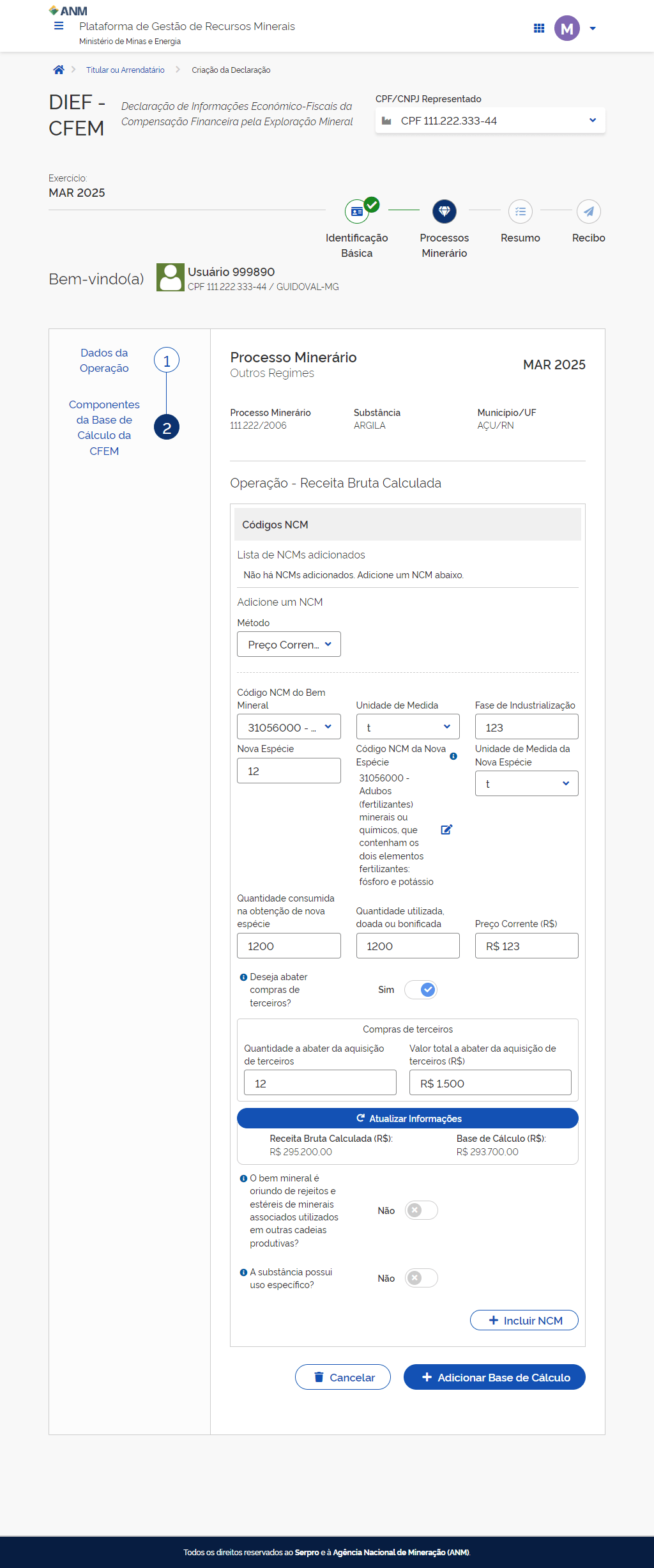Toggle off abater compras de terceiros switch
This screenshot has height=1568, width=654.
point(421,990)
